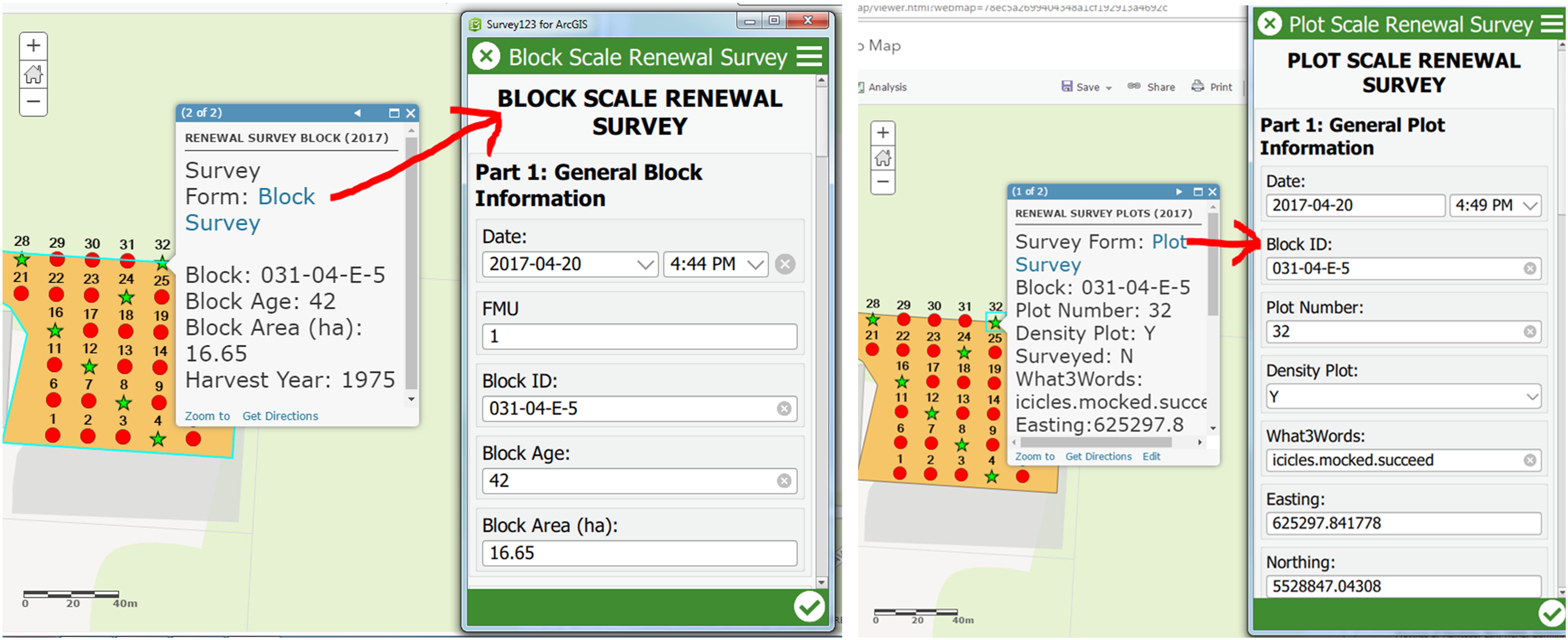Submit the Plot Scale survey with the checkmark

coord(1552,613)
